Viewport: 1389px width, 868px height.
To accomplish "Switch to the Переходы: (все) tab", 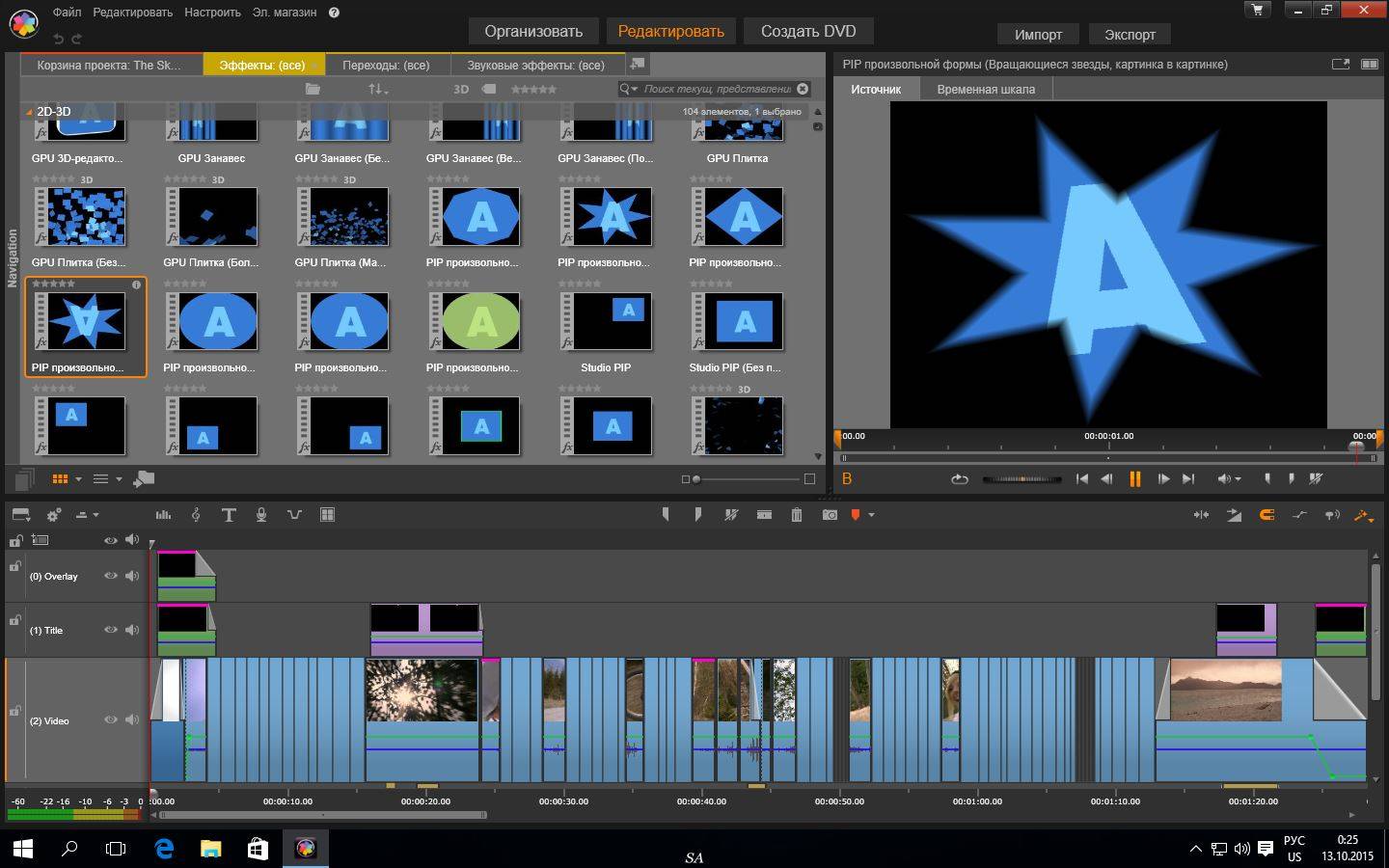I will click(x=386, y=65).
